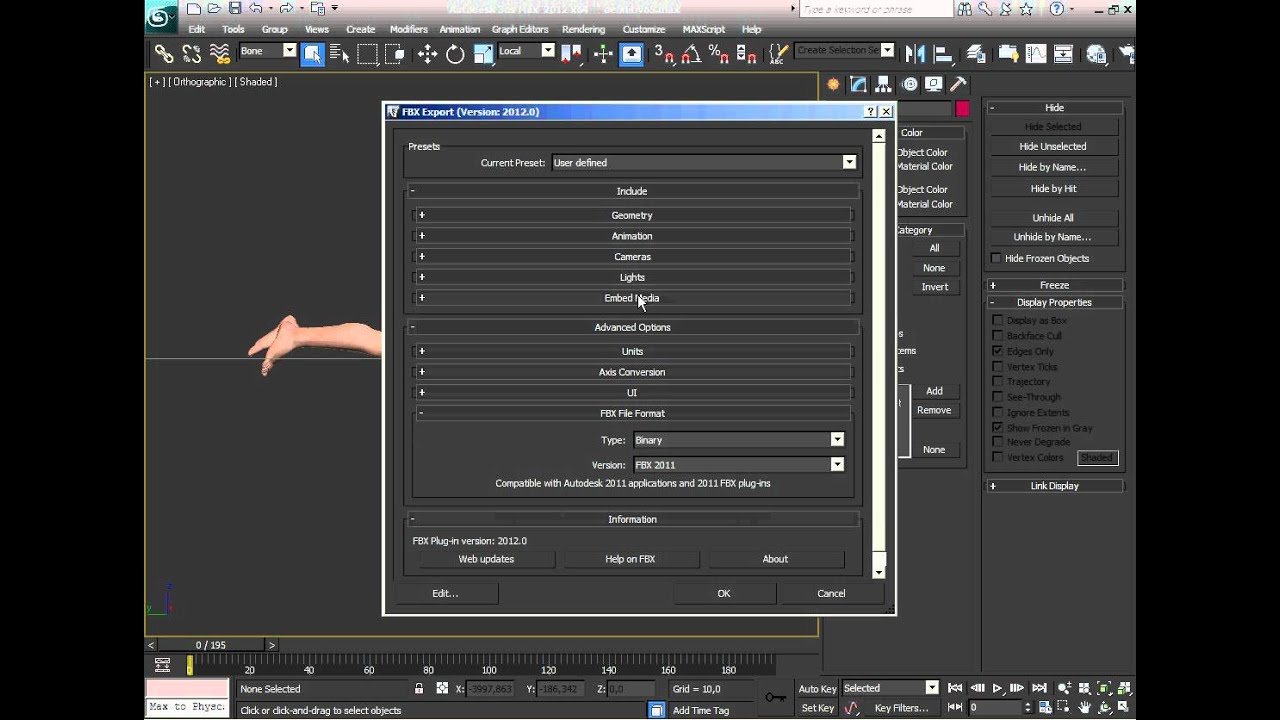Activate the Select Object tool
The image size is (1280, 720).
tap(313, 54)
